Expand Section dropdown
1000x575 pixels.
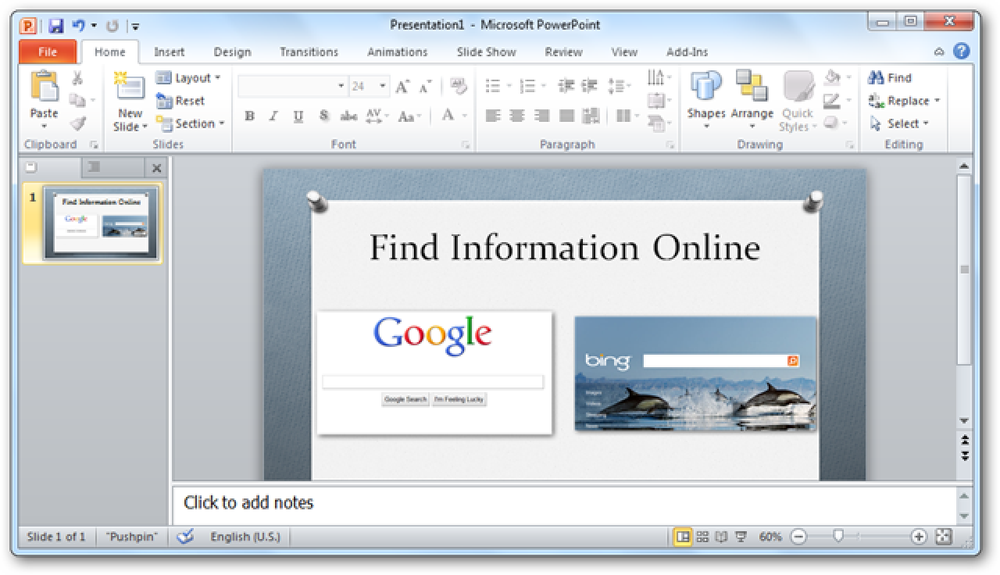[191, 124]
